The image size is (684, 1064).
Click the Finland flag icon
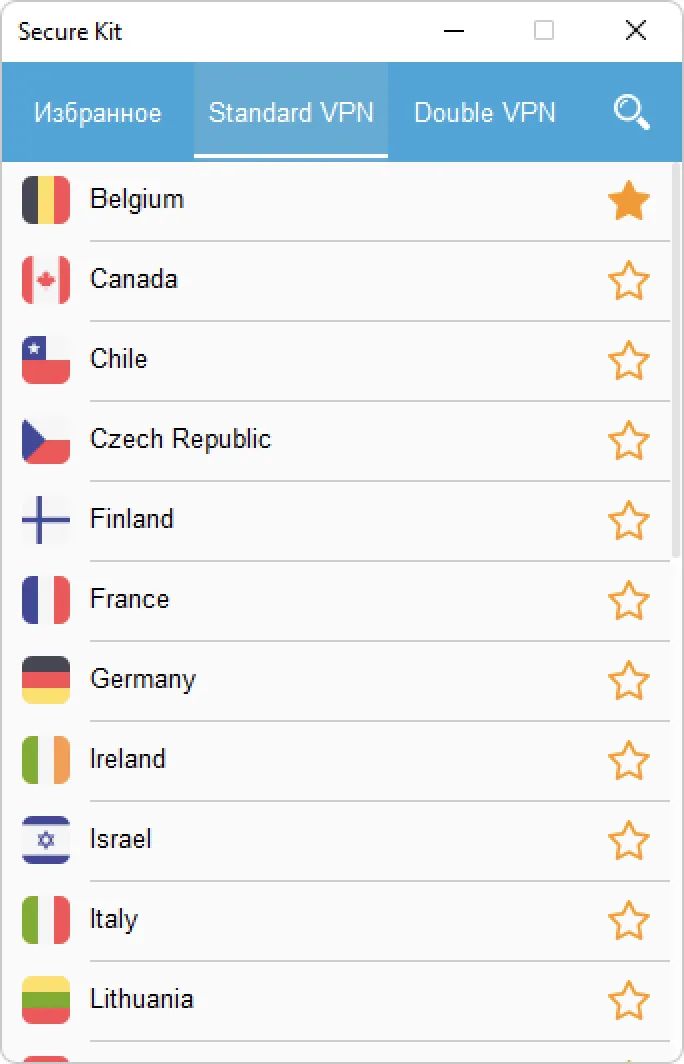click(46, 520)
